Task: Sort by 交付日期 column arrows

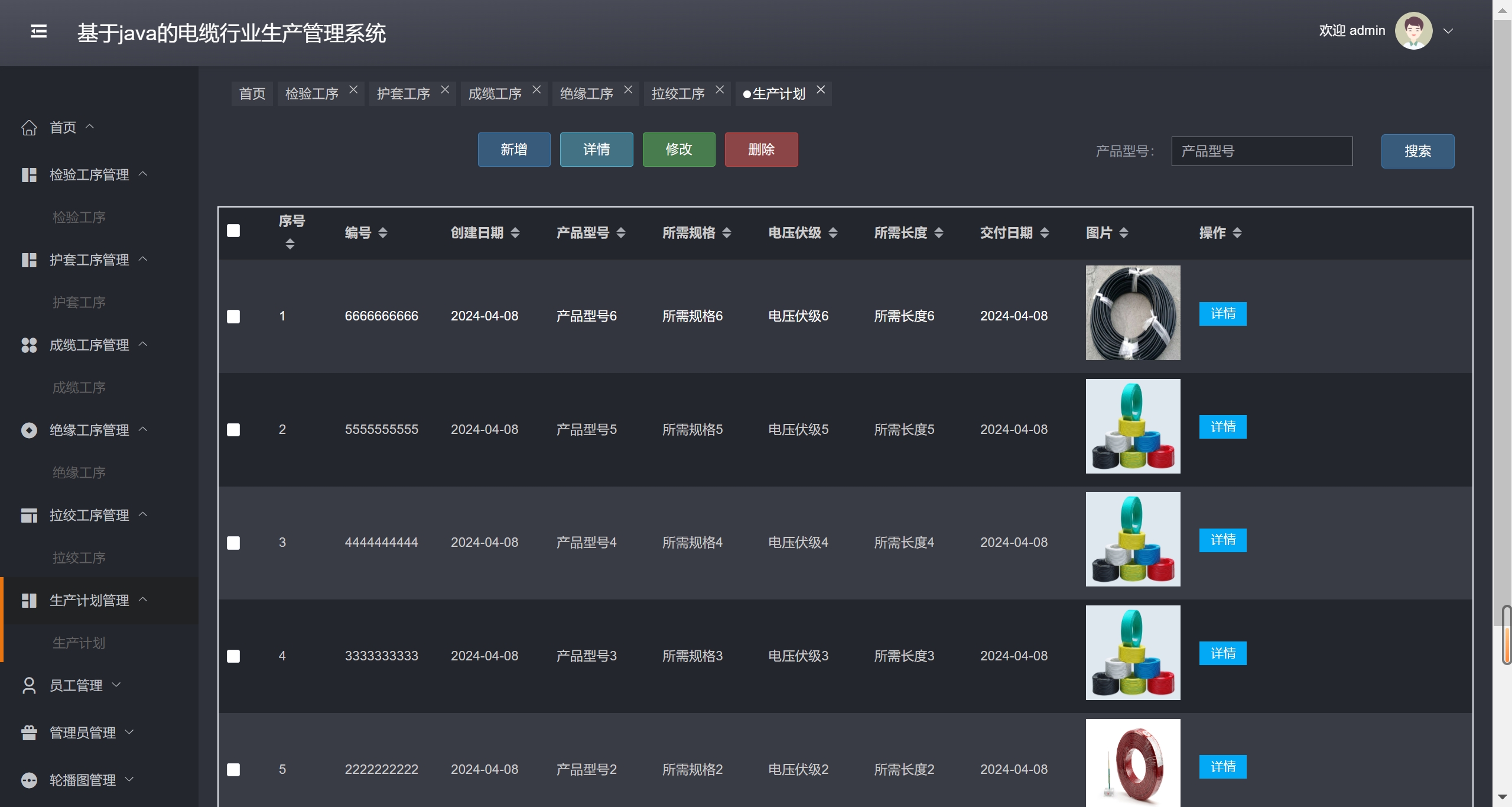Action: click(1045, 233)
